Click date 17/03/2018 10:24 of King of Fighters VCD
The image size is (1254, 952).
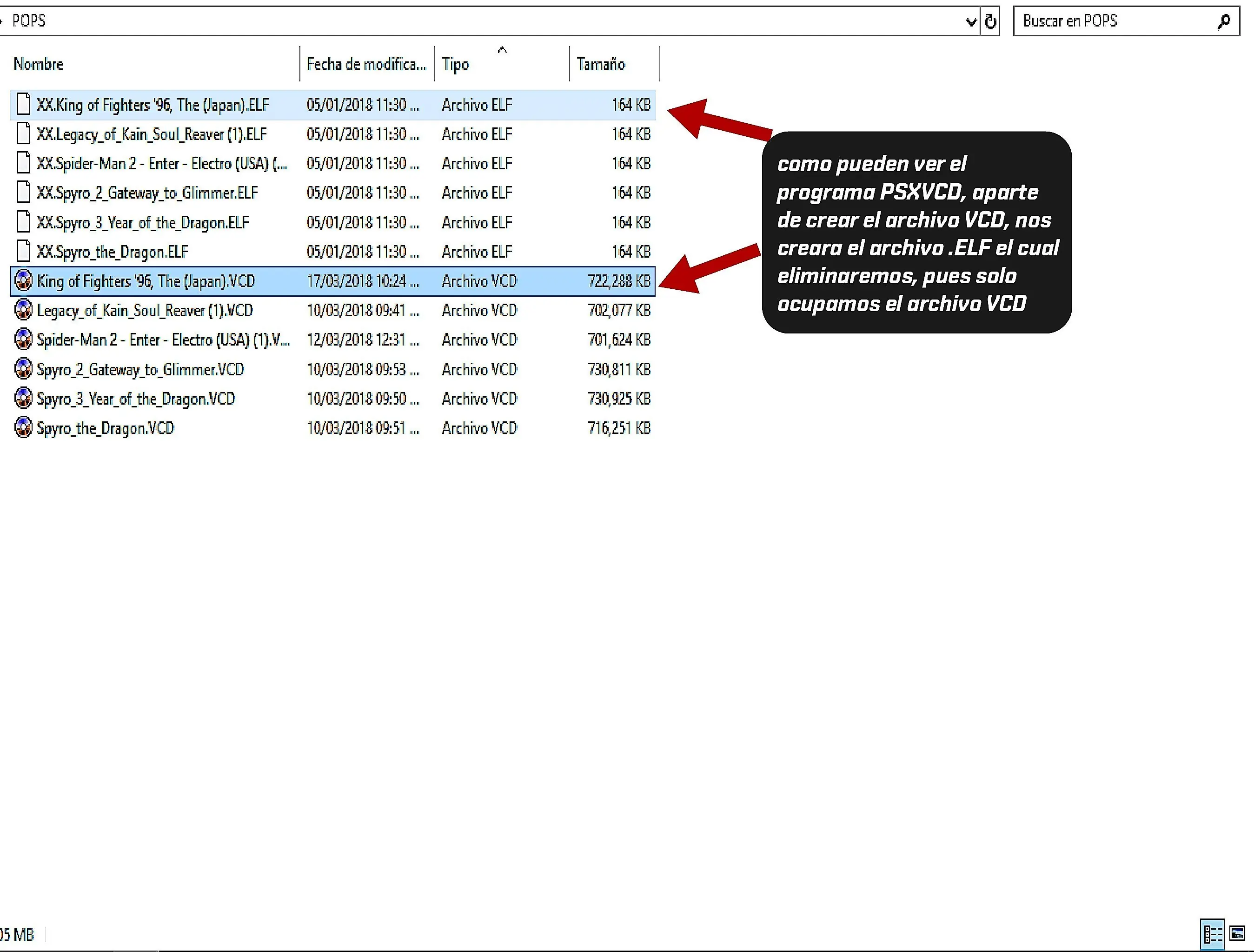pos(363,280)
